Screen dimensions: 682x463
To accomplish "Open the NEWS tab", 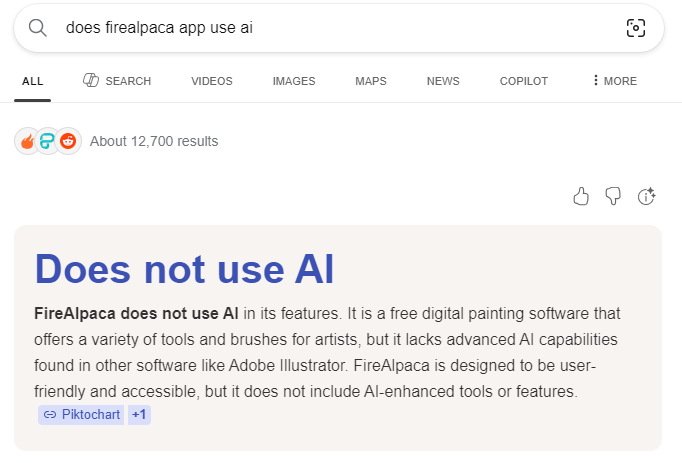I will 442,81.
